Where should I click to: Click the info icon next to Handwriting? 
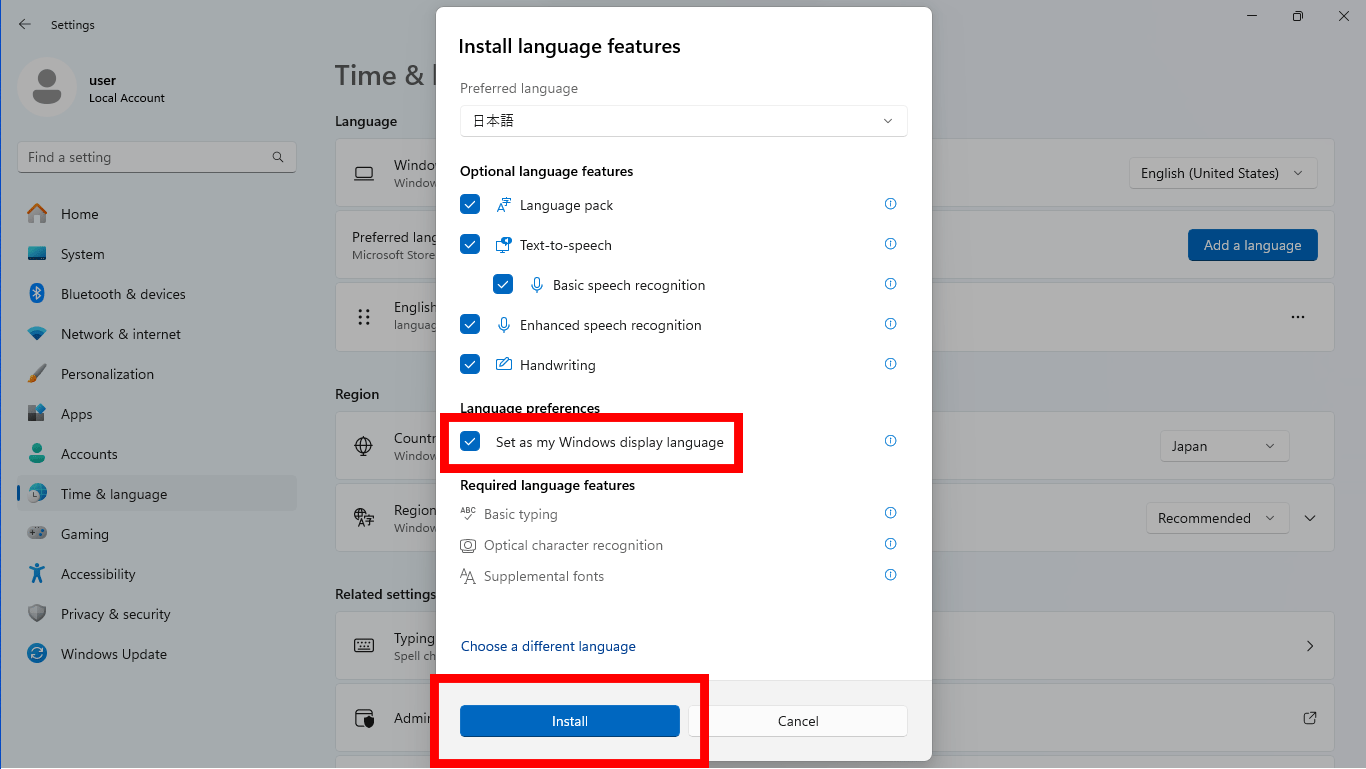[x=890, y=364]
